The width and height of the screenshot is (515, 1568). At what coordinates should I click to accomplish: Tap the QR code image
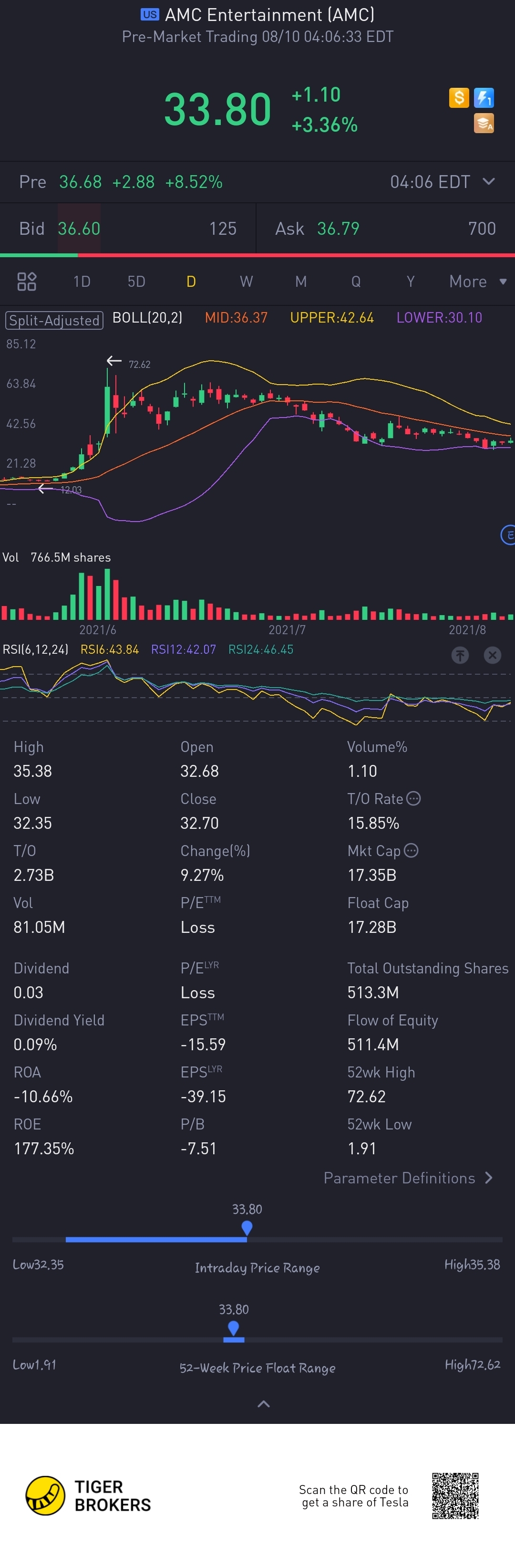point(455,1495)
